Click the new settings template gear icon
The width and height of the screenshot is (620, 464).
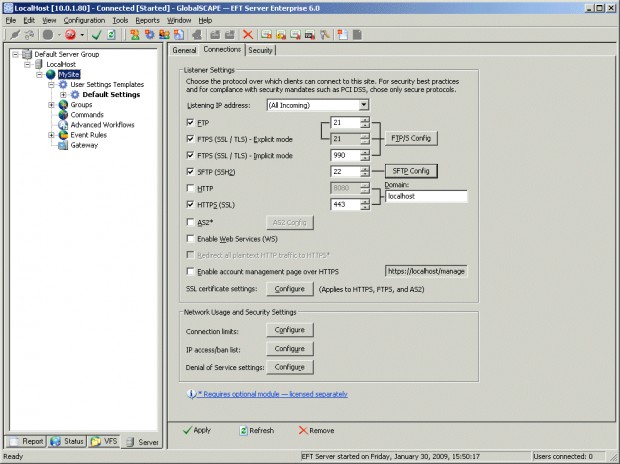pyautogui.click(x=149, y=35)
